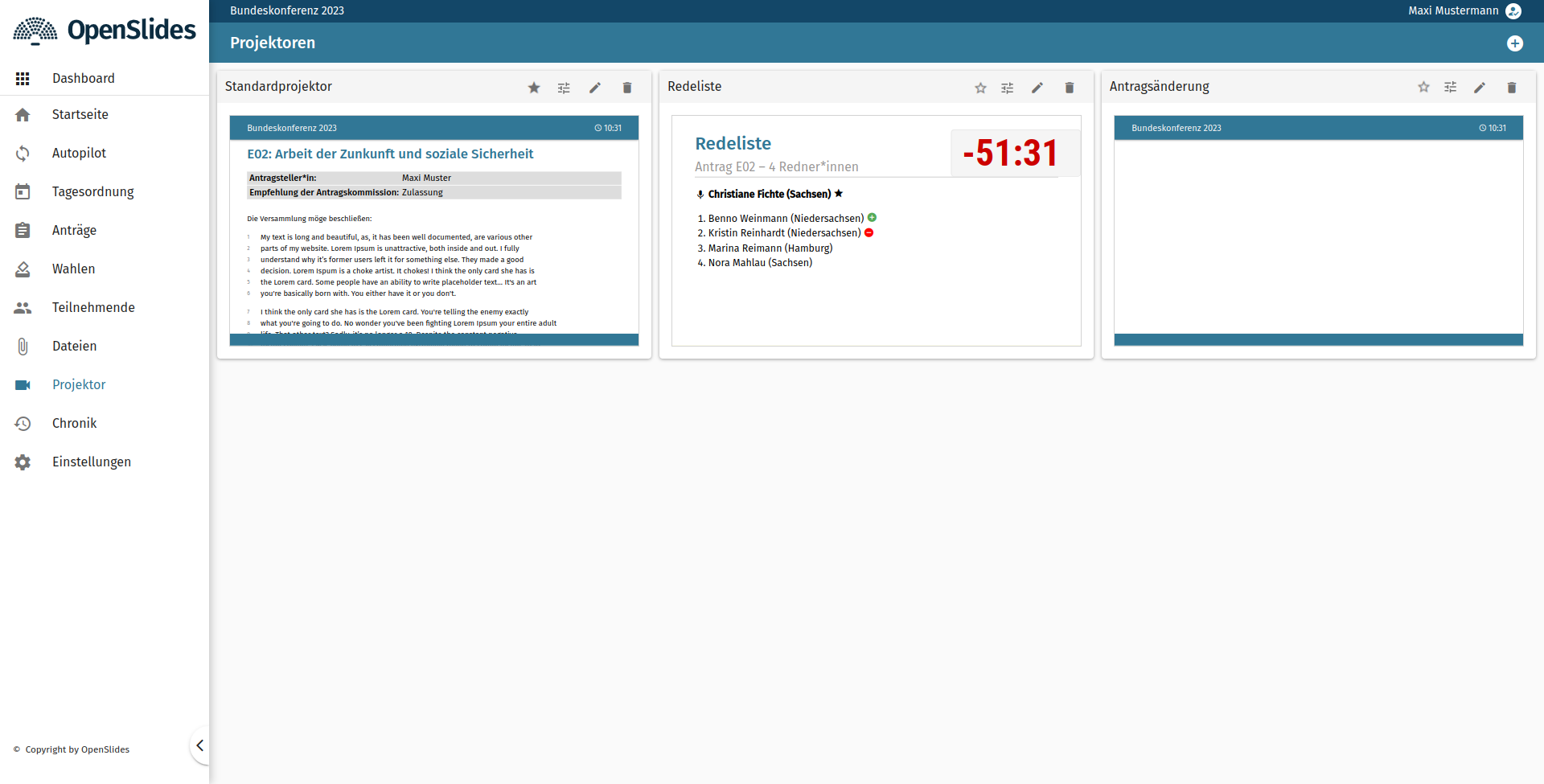Open the user account icon top right
This screenshot has height=784, width=1544.
point(1514,10)
